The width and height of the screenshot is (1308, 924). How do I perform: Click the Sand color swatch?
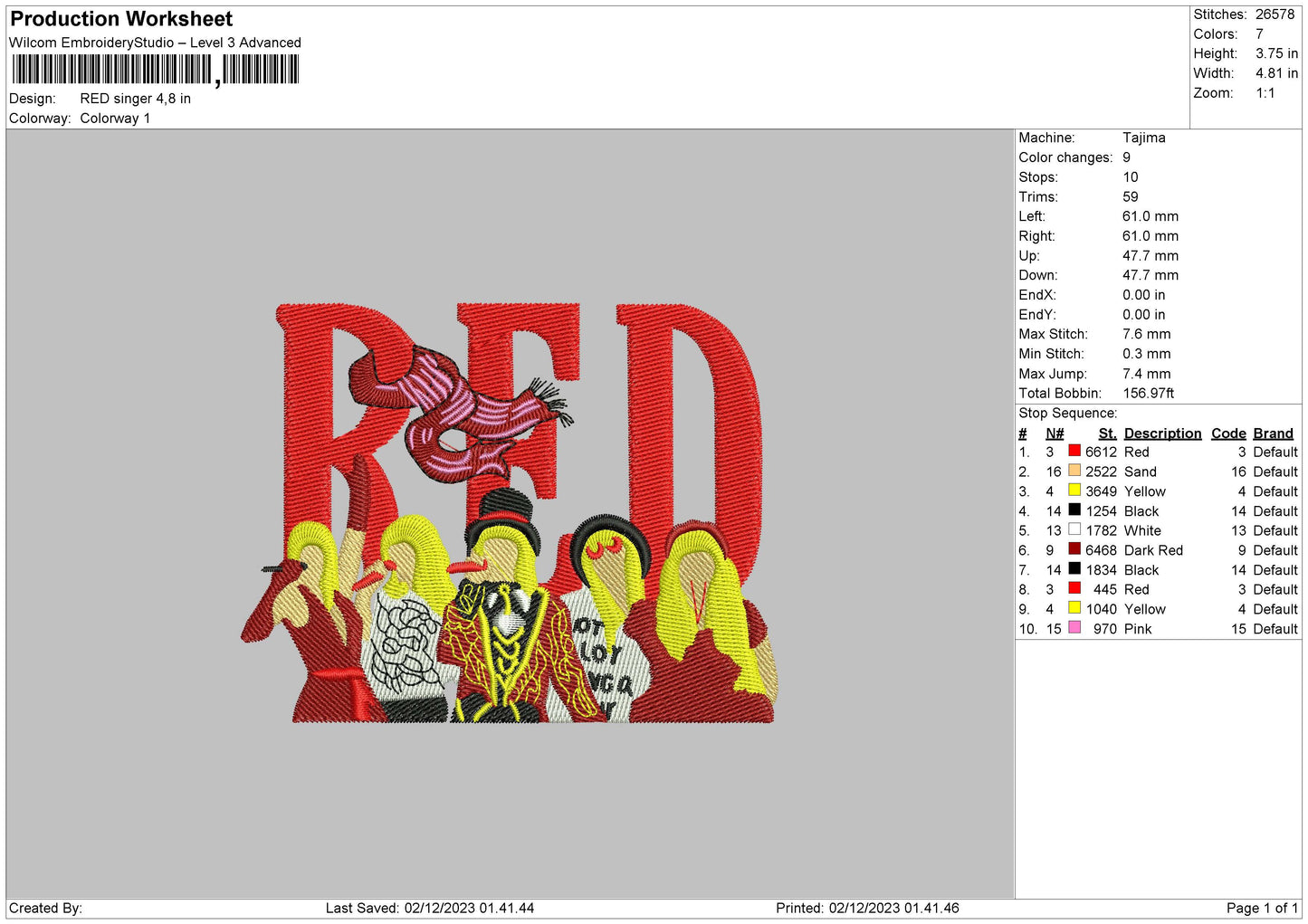tap(1074, 471)
